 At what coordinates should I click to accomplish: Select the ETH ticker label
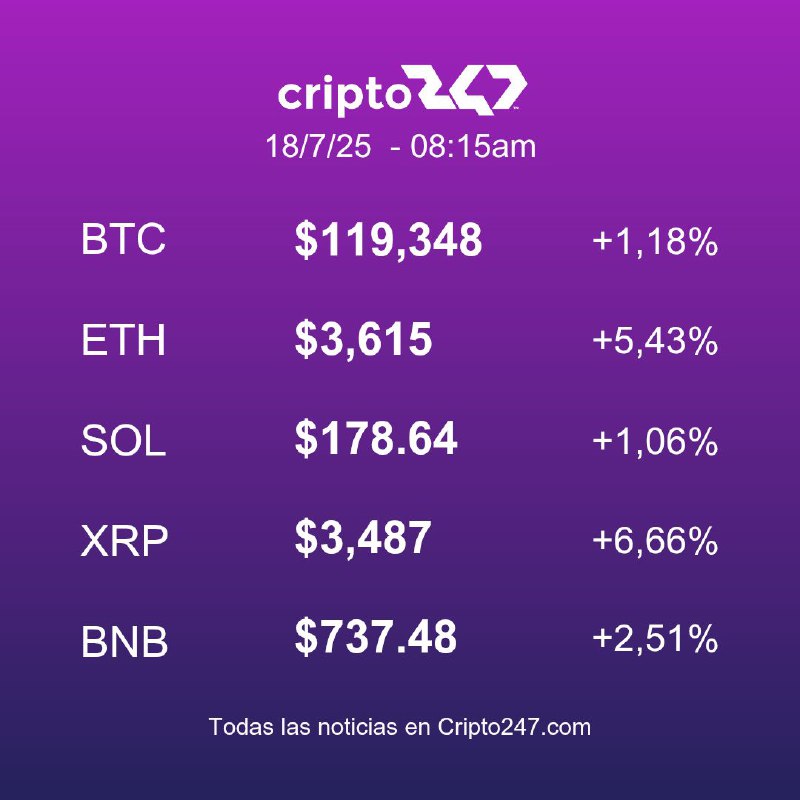tap(123, 340)
